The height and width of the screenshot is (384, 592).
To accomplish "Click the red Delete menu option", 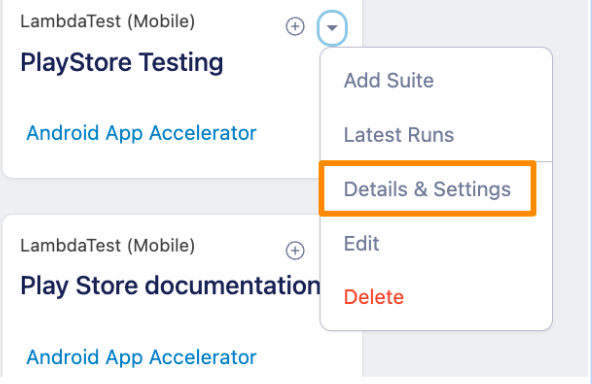I will pyautogui.click(x=374, y=297).
